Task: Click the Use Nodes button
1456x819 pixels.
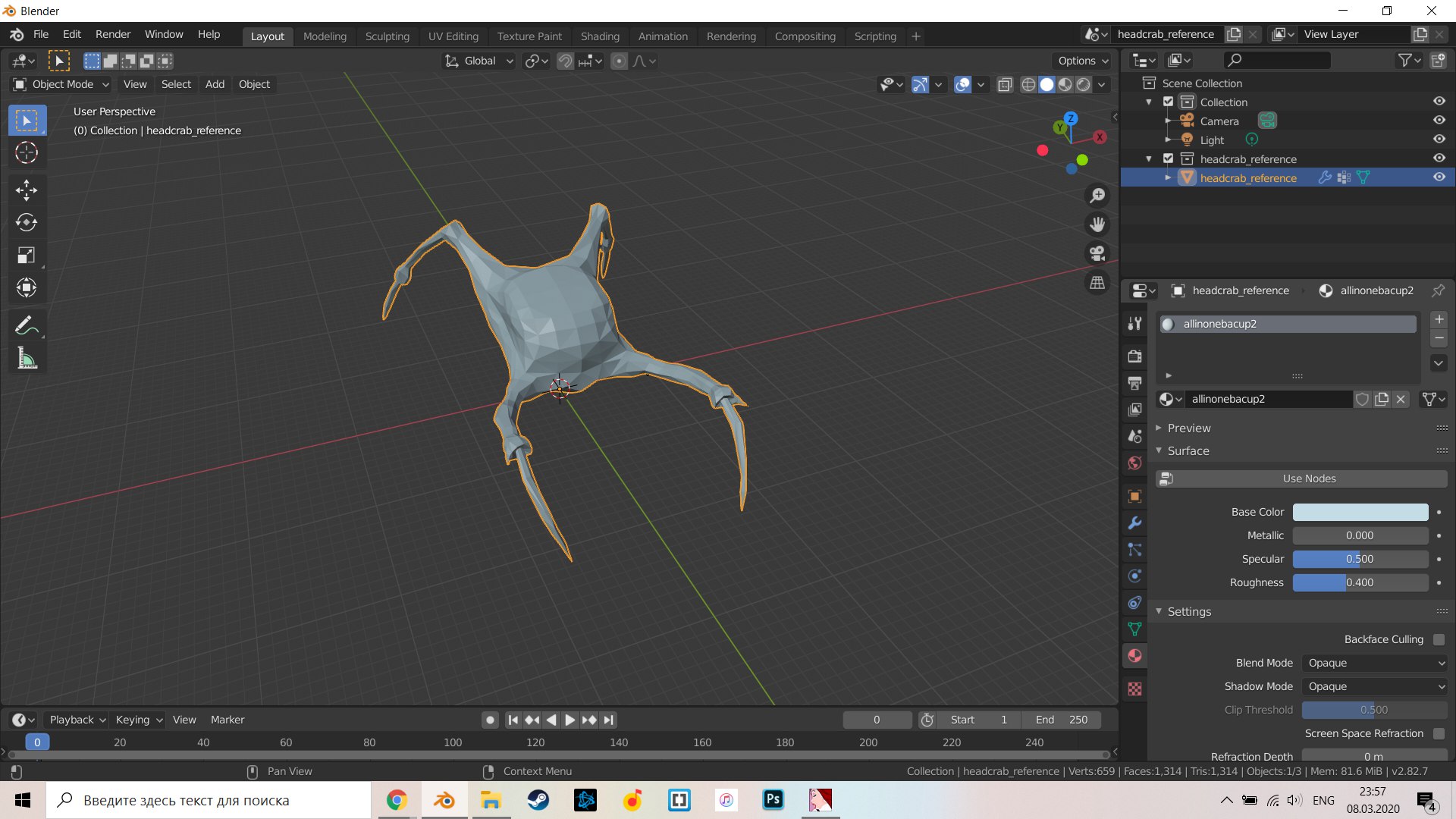Action: pos(1301,479)
